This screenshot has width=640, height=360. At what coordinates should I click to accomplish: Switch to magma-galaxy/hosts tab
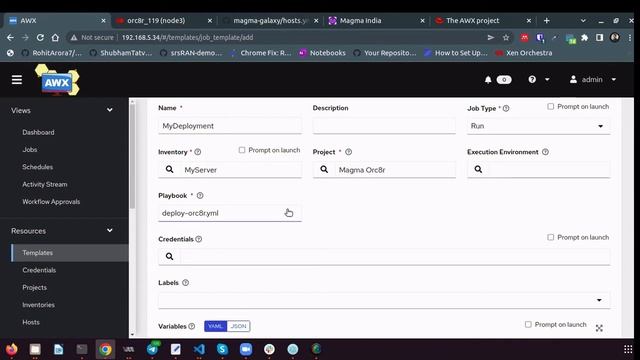[270, 20]
